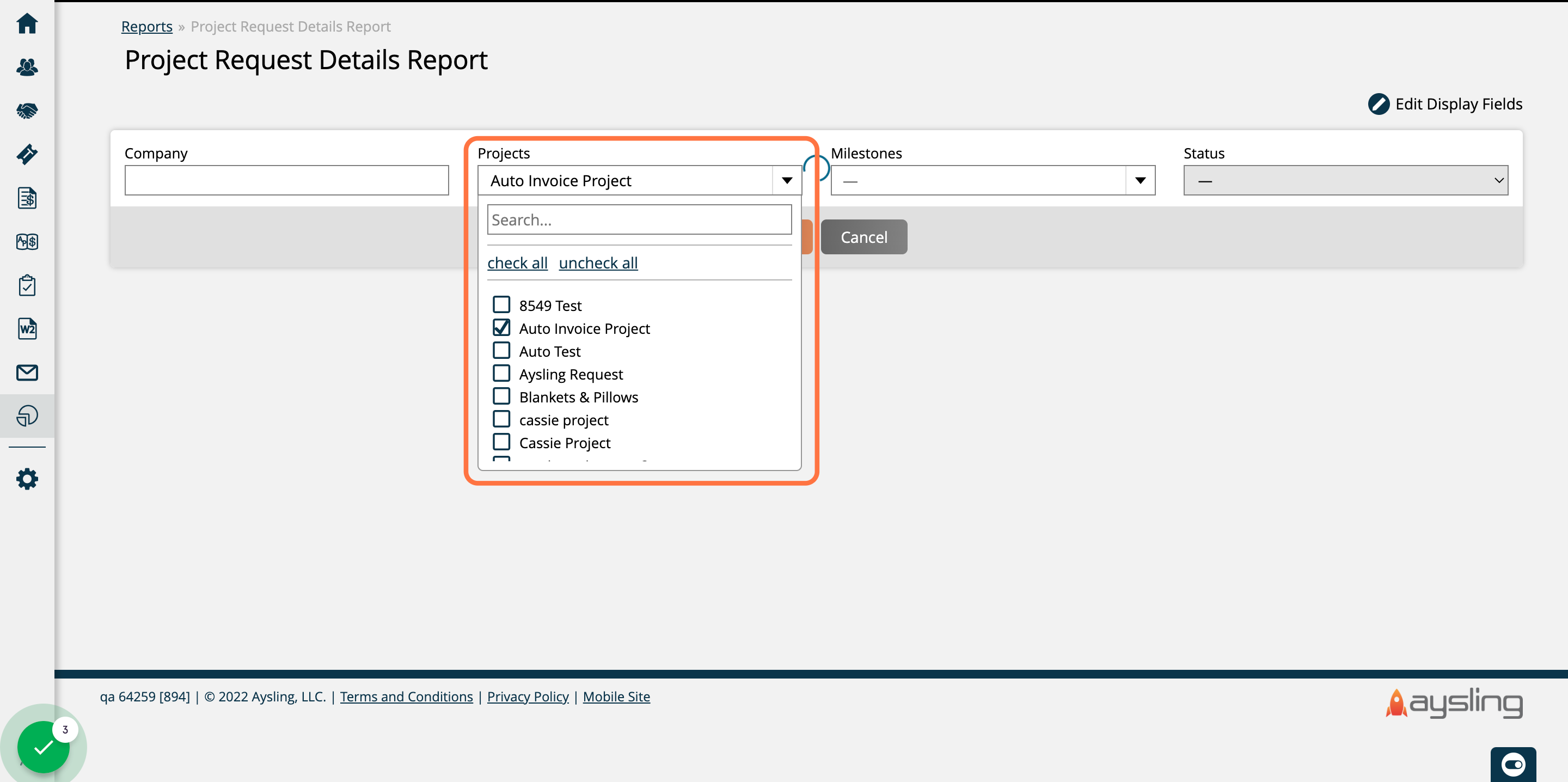Click the check all link

(517, 262)
